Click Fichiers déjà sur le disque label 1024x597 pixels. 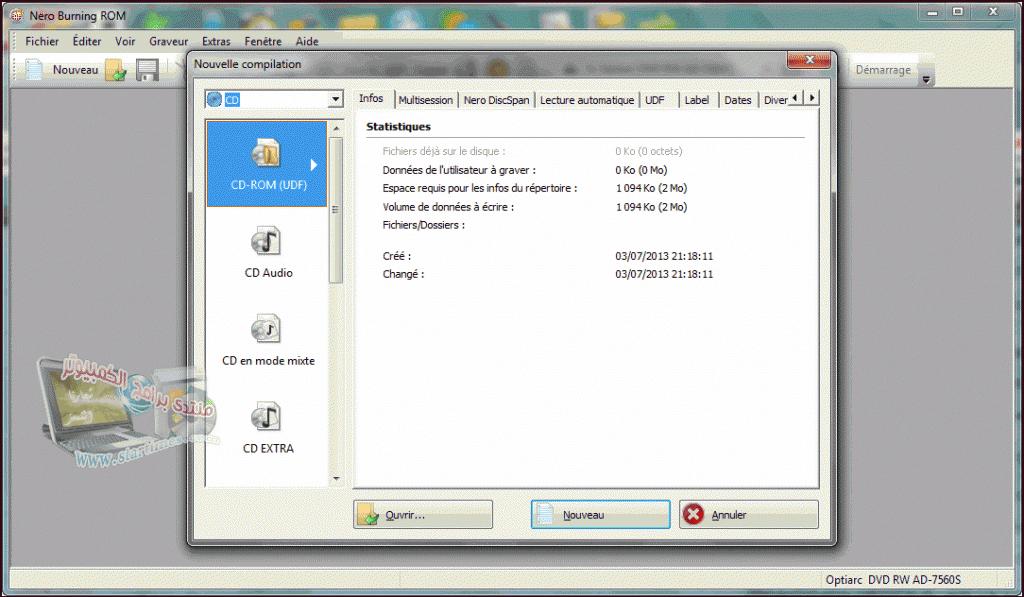coord(443,152)
